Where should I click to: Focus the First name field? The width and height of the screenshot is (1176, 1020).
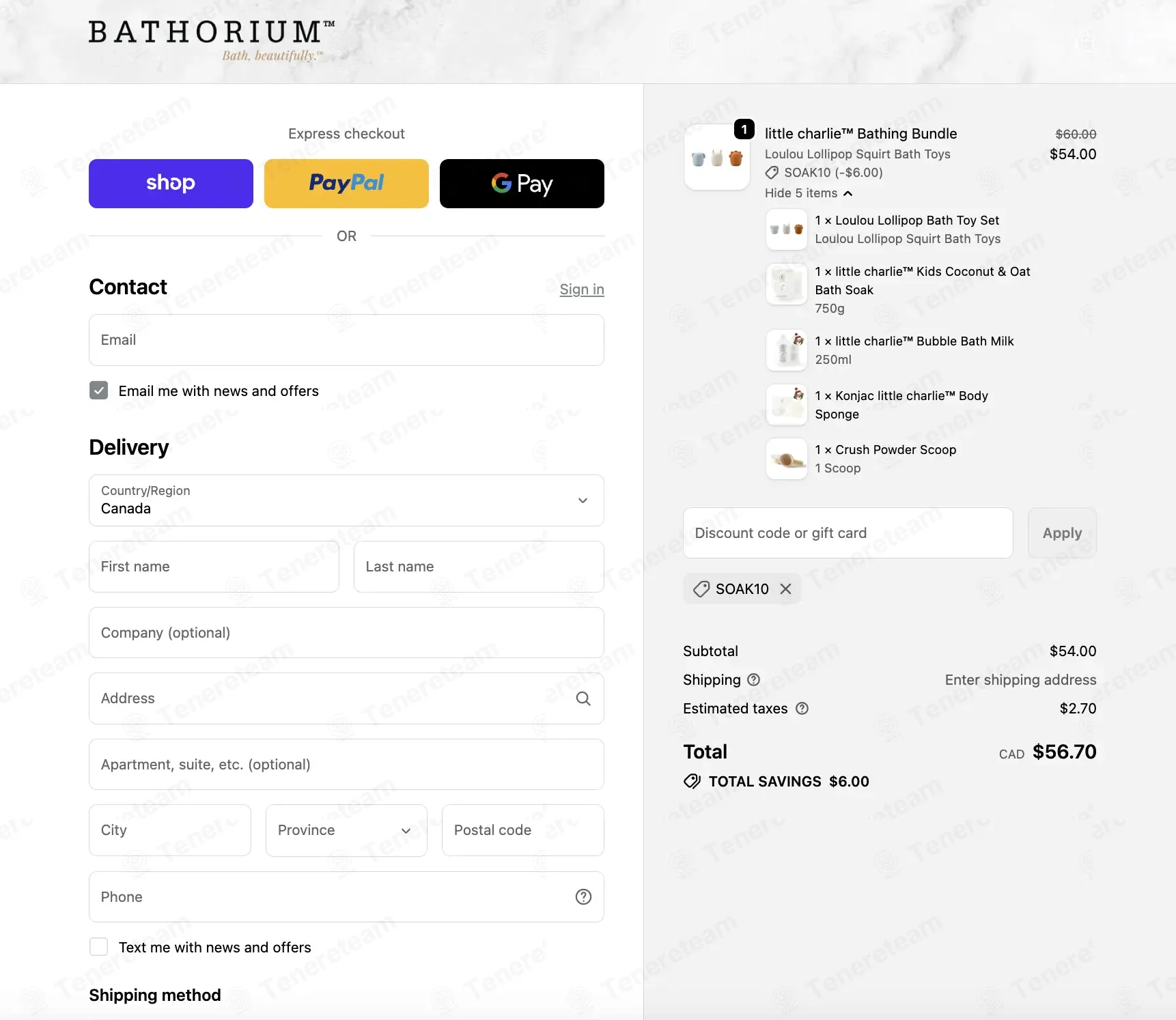(x=214, y=567)
